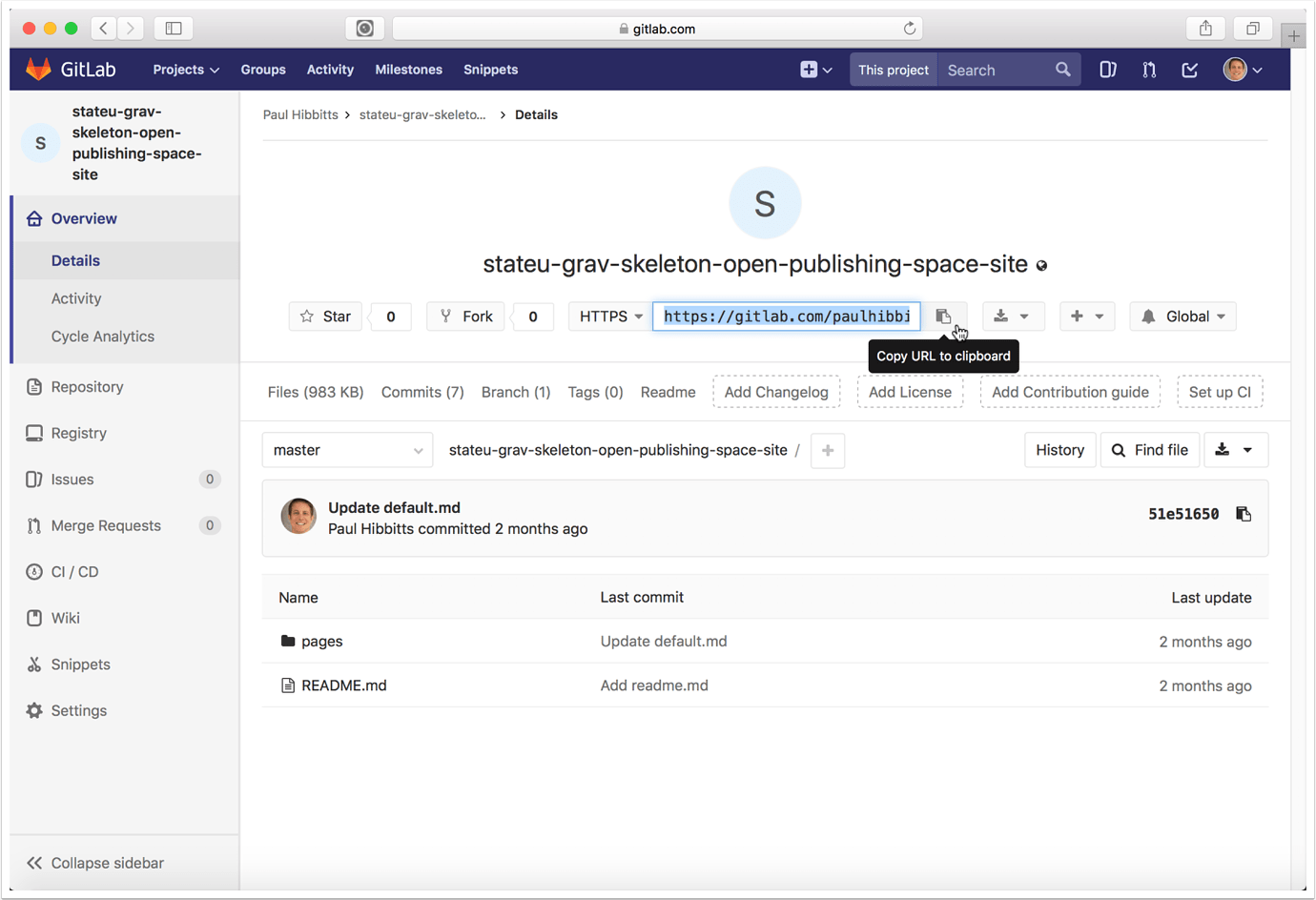The image size is (1316, 900).
Task: Click Add Changelog
Action: pyautogui.click(x=776, y=392)
